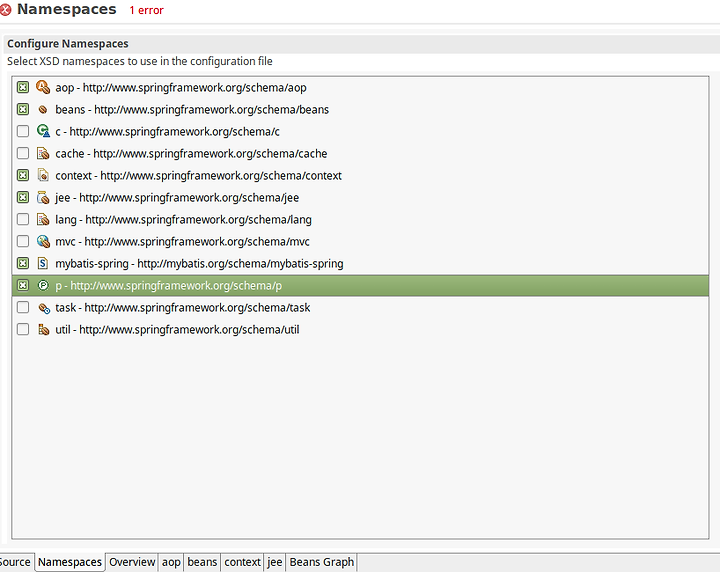Viewport: 720px width, 572px height.
Task: Select 'task - http://www.springframework.org/schema/task' row
Action: coord(360,308)
